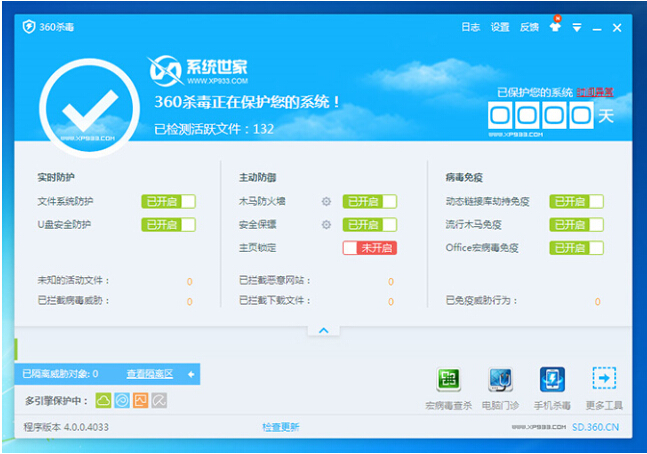The width and height of the screenshot is (647, 454).
Task: Toggle 动态链接库劫持免疫 switch
Action: (576, 201)
